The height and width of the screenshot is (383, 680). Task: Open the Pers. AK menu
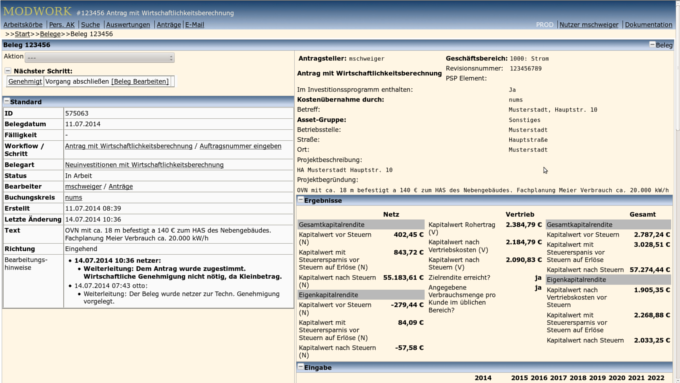click(x=62, y=25)
